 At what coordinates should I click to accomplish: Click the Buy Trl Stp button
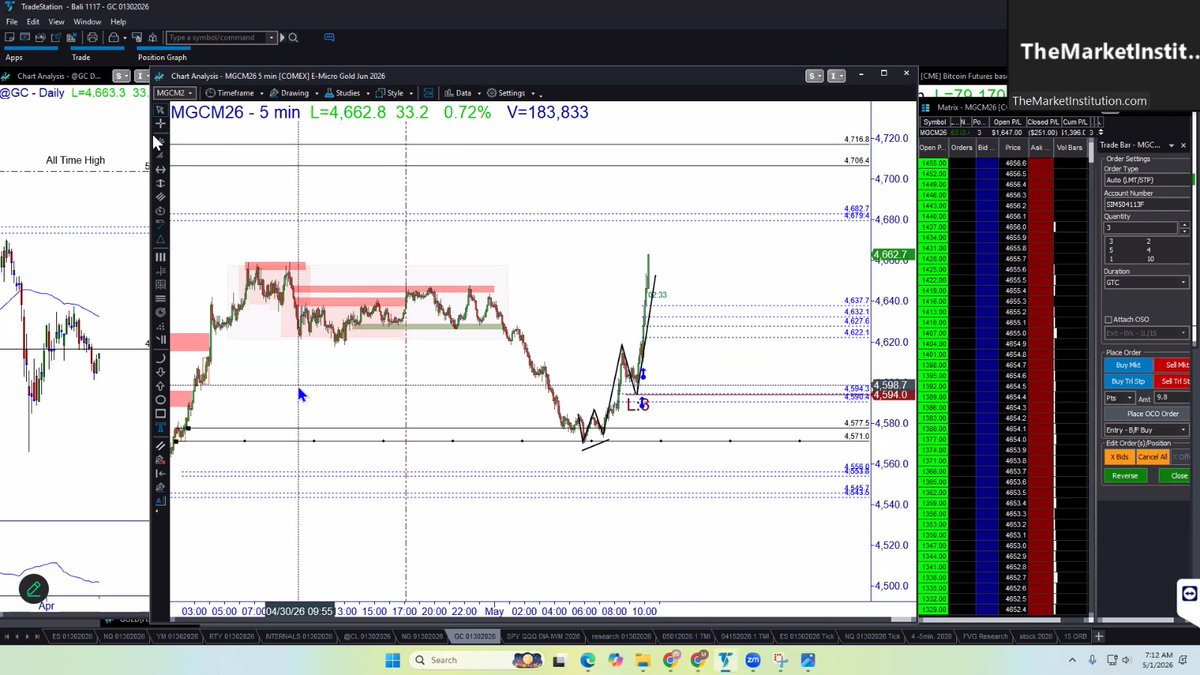point(1128,382)
